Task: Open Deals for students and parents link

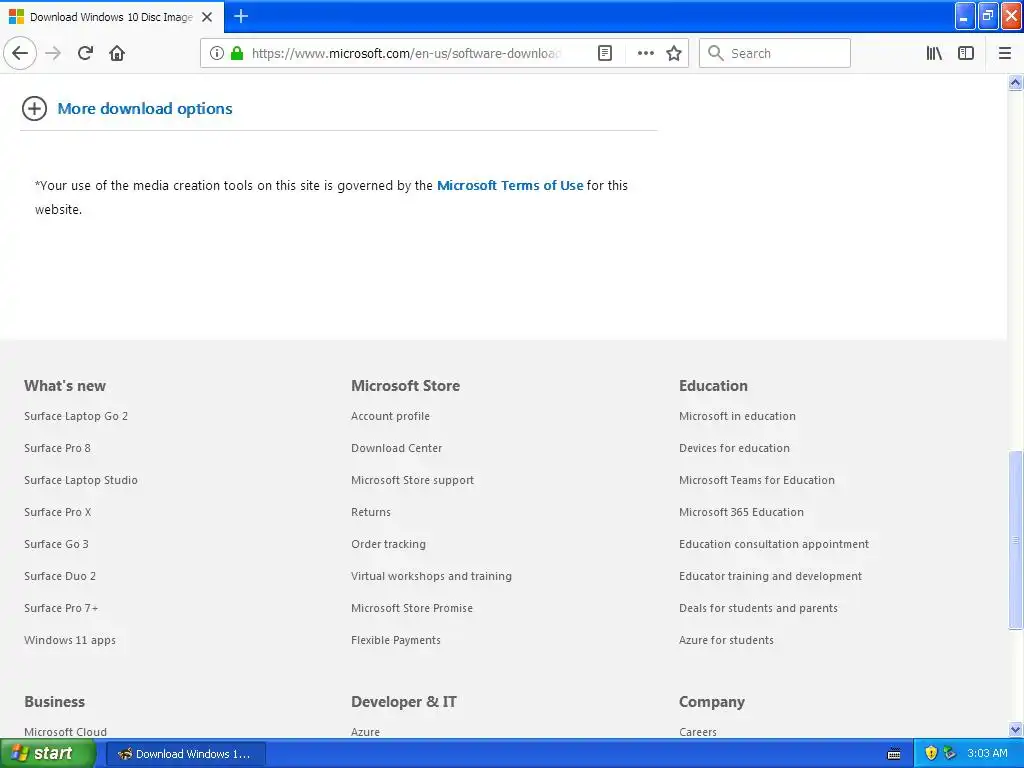Action: 758,608
